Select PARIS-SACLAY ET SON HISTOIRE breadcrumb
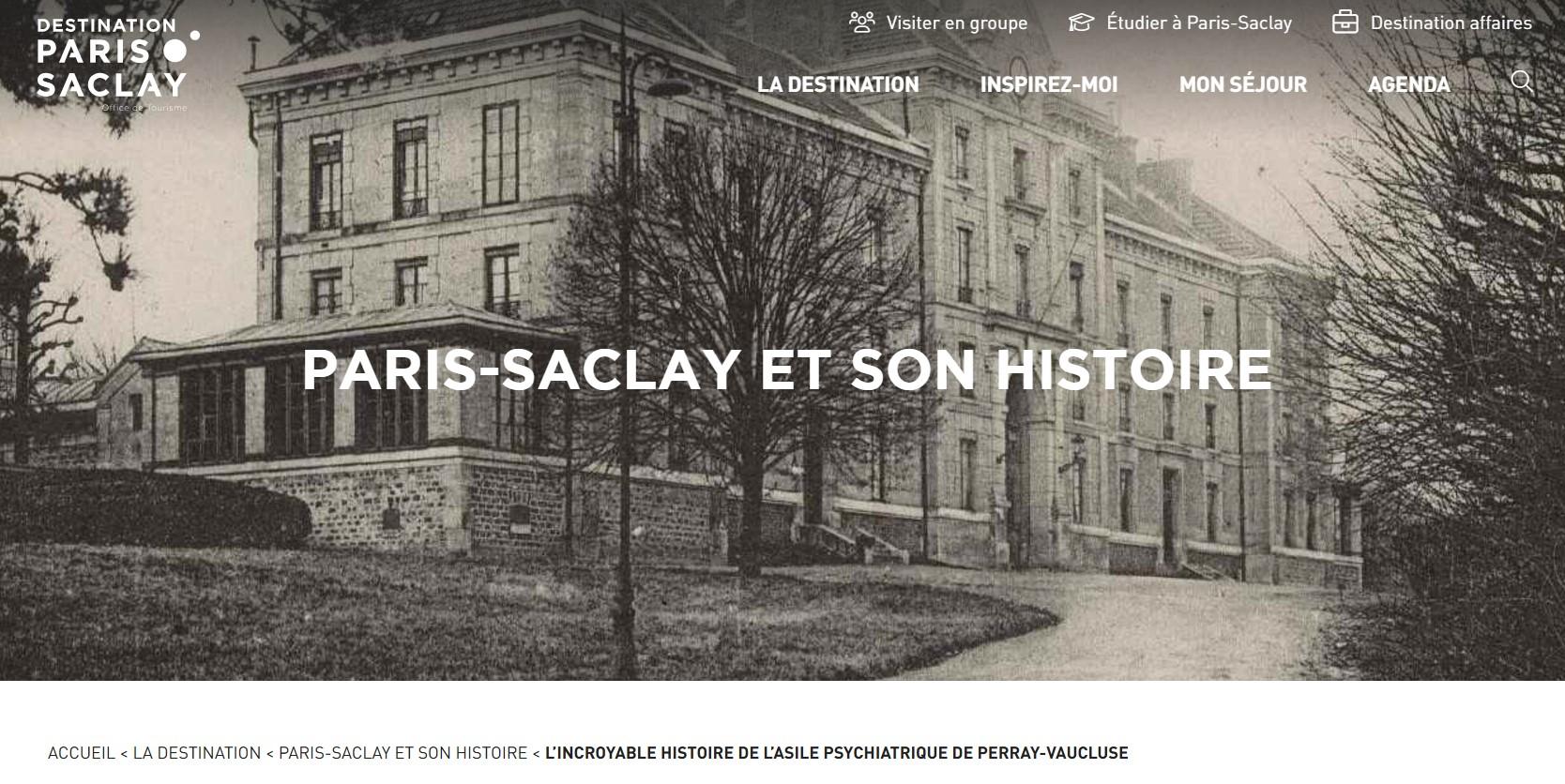Image resolution: width=1565 pixels, height=784 pixels. tap(403, 753)
